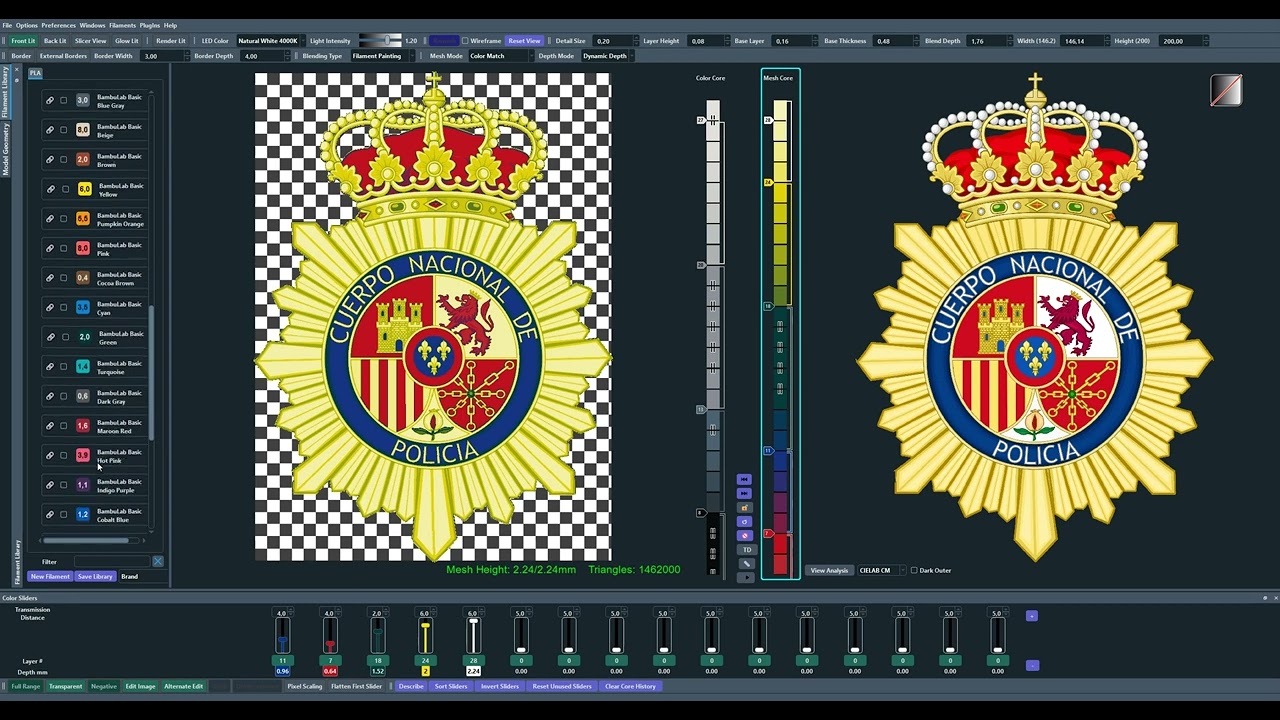Clear the filament filter with the X icon
This screenshot has width=1280, height=720.
coord(157,562)
